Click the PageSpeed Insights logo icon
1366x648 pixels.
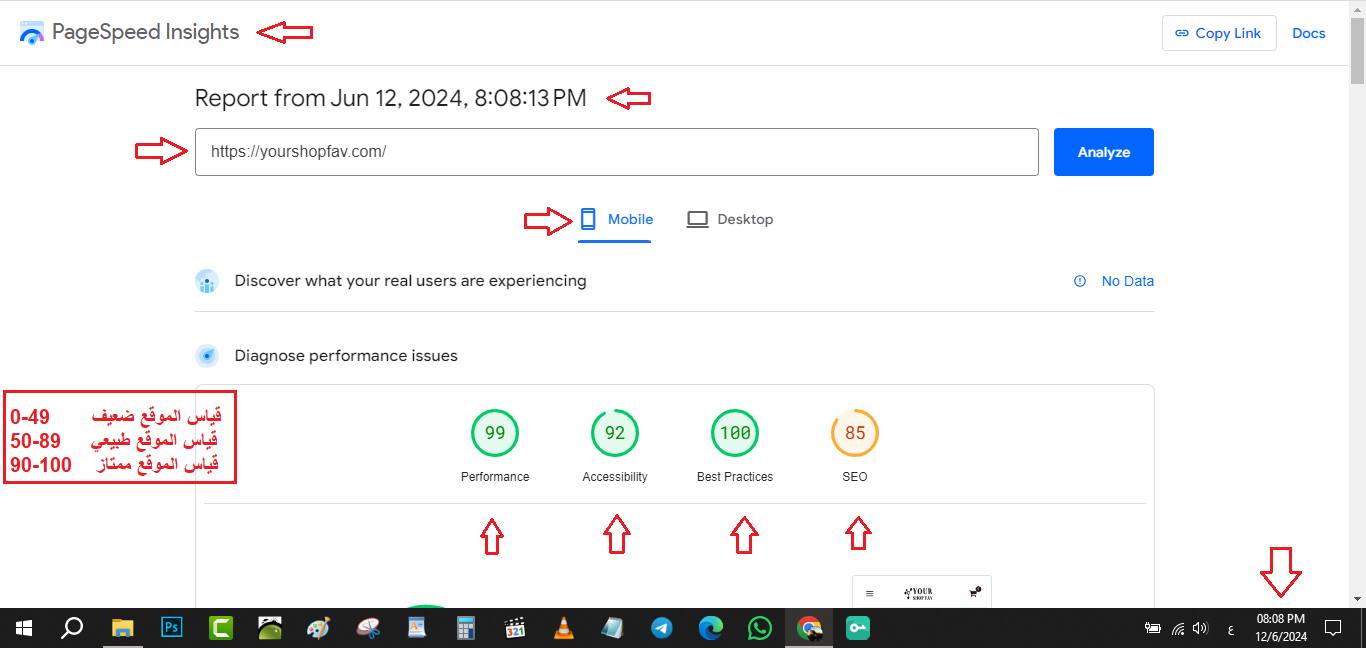[32, 33]
